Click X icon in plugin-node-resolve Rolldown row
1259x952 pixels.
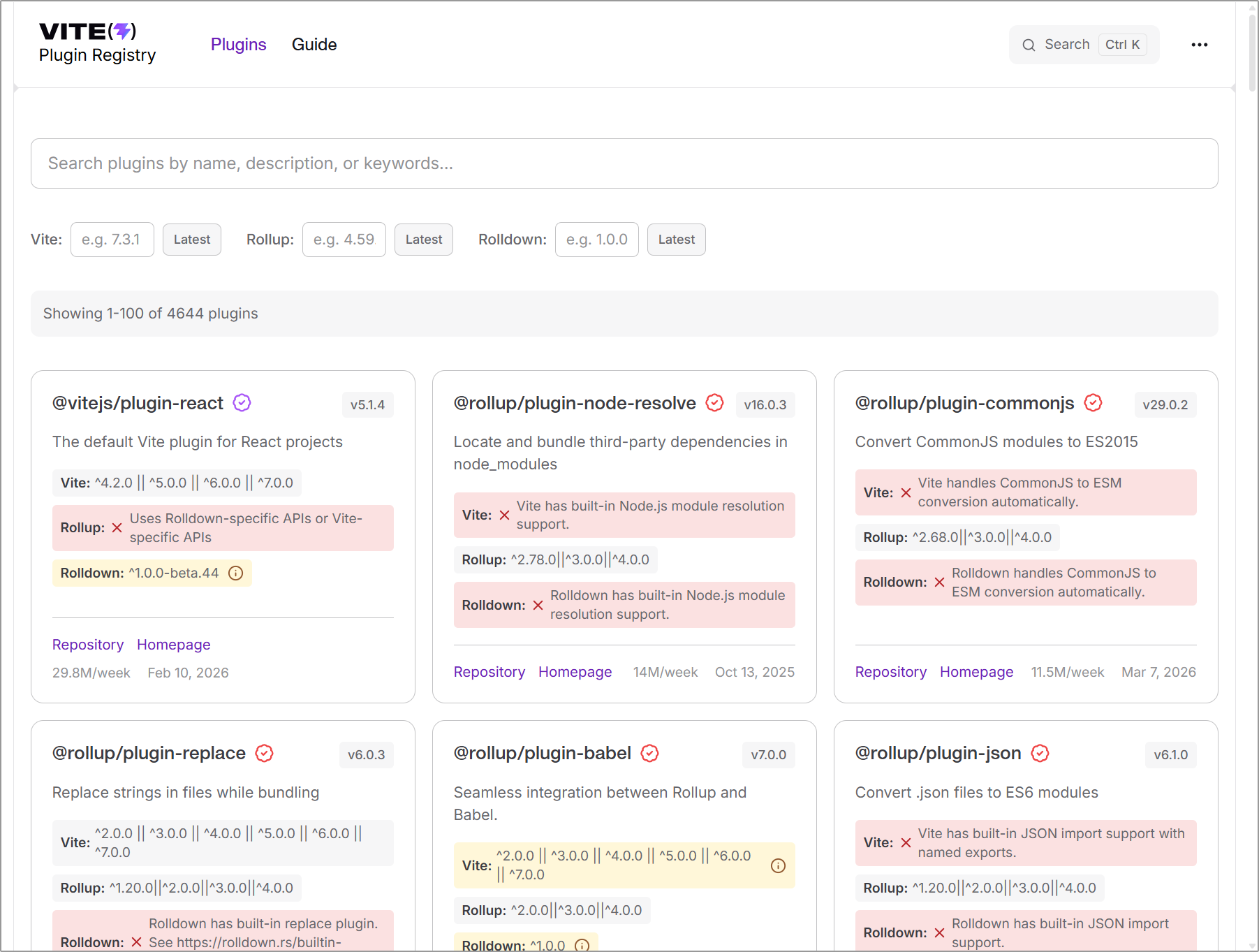pos(538,606)
